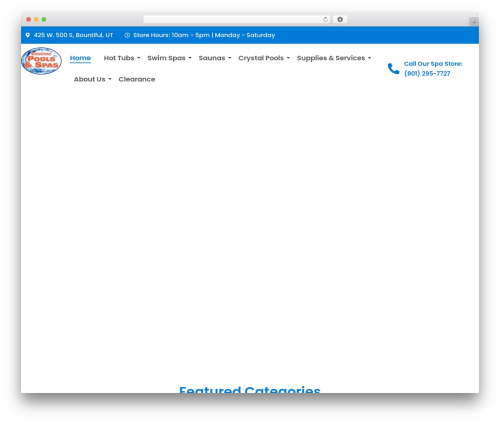Click the Featured Categories heading

[x=250, y=389]
